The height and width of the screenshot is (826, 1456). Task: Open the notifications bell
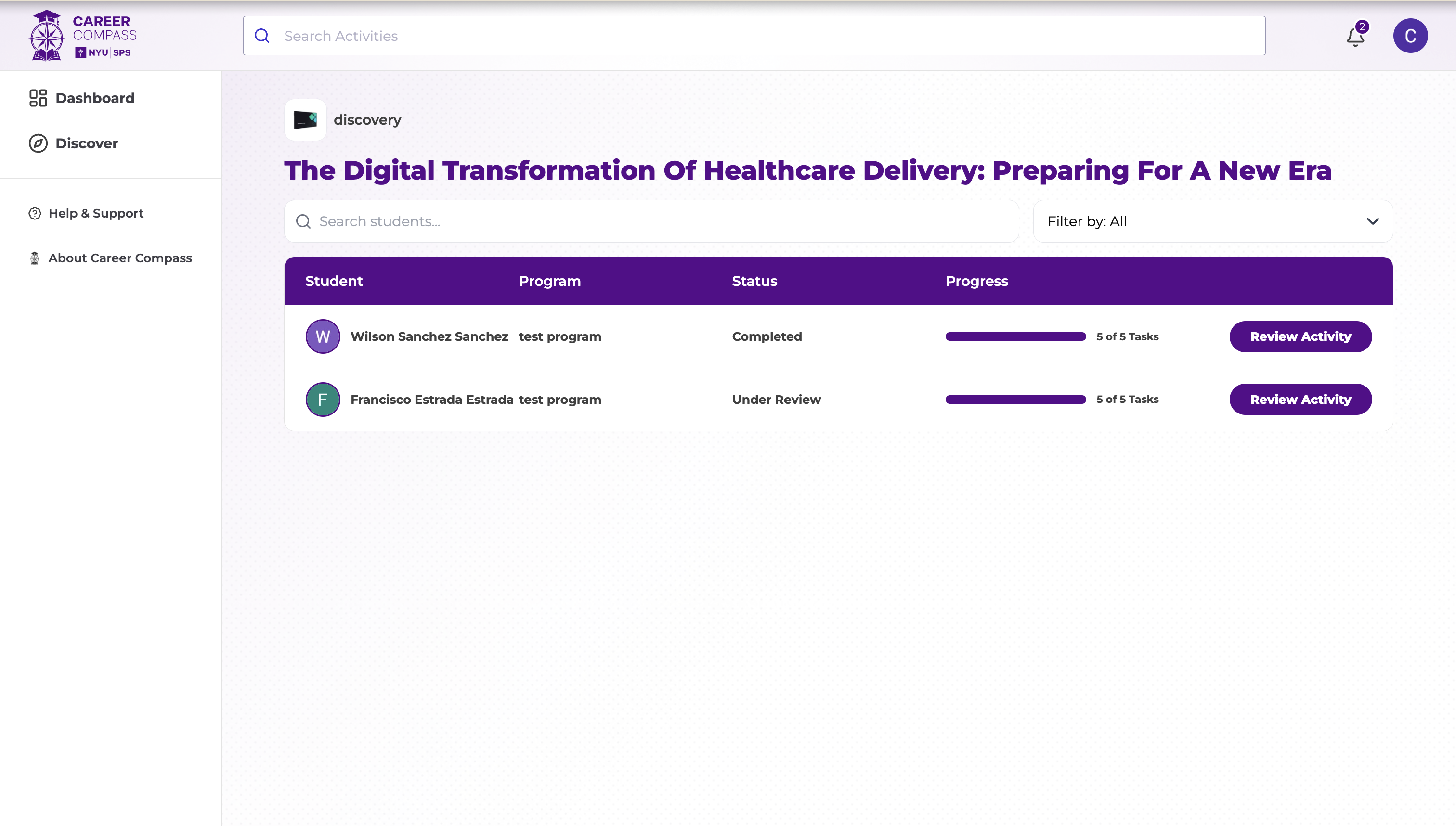[x=1355, y=37]
